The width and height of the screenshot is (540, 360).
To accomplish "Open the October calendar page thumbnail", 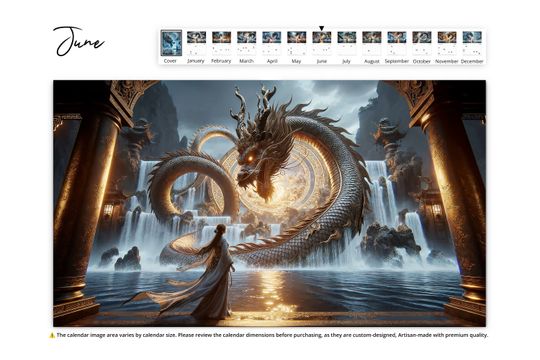I will 422,43.
